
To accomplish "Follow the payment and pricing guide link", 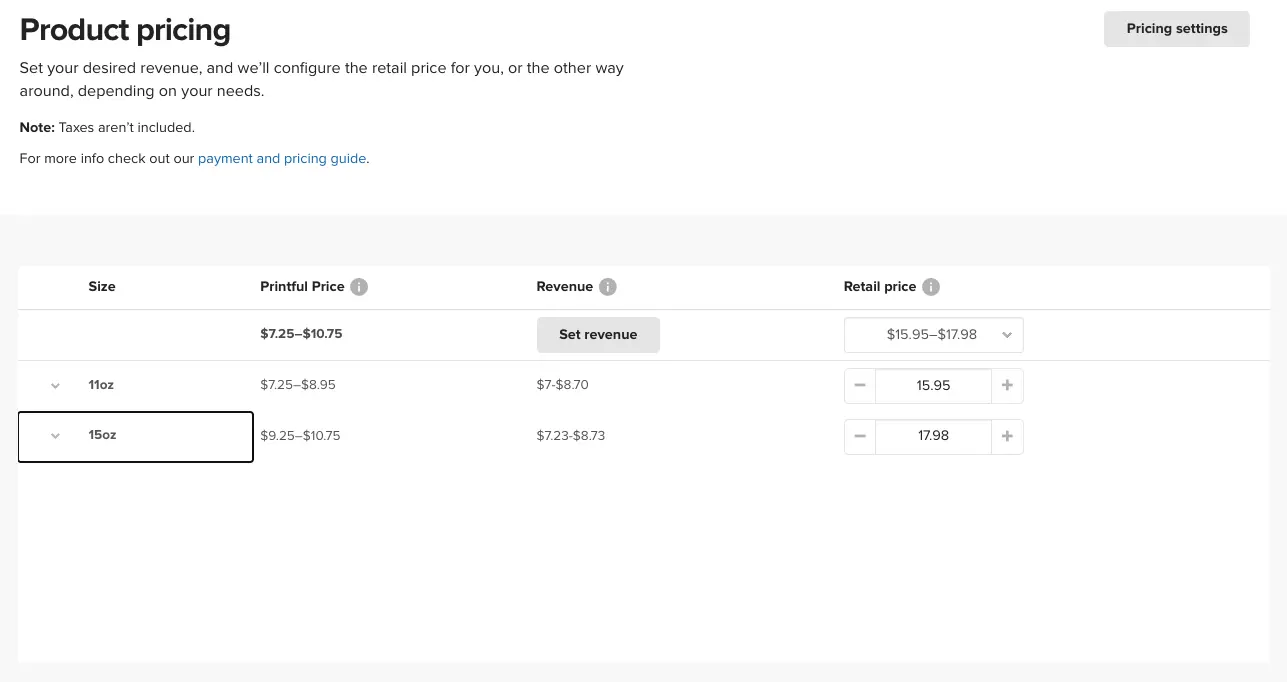I will coord(282,158).
